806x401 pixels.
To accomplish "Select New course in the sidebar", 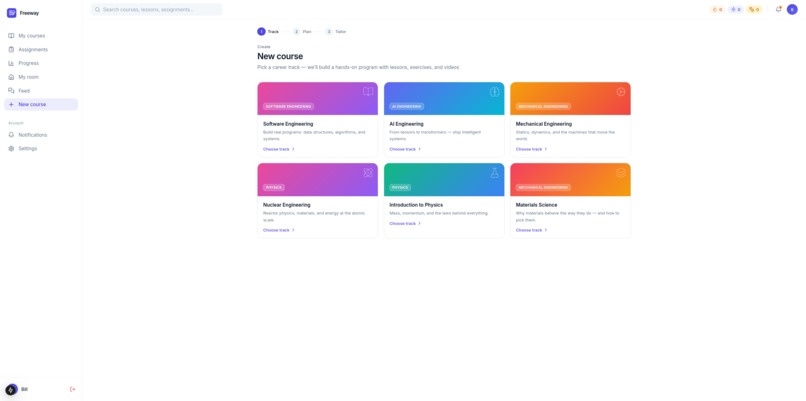I will pos(41,104).
